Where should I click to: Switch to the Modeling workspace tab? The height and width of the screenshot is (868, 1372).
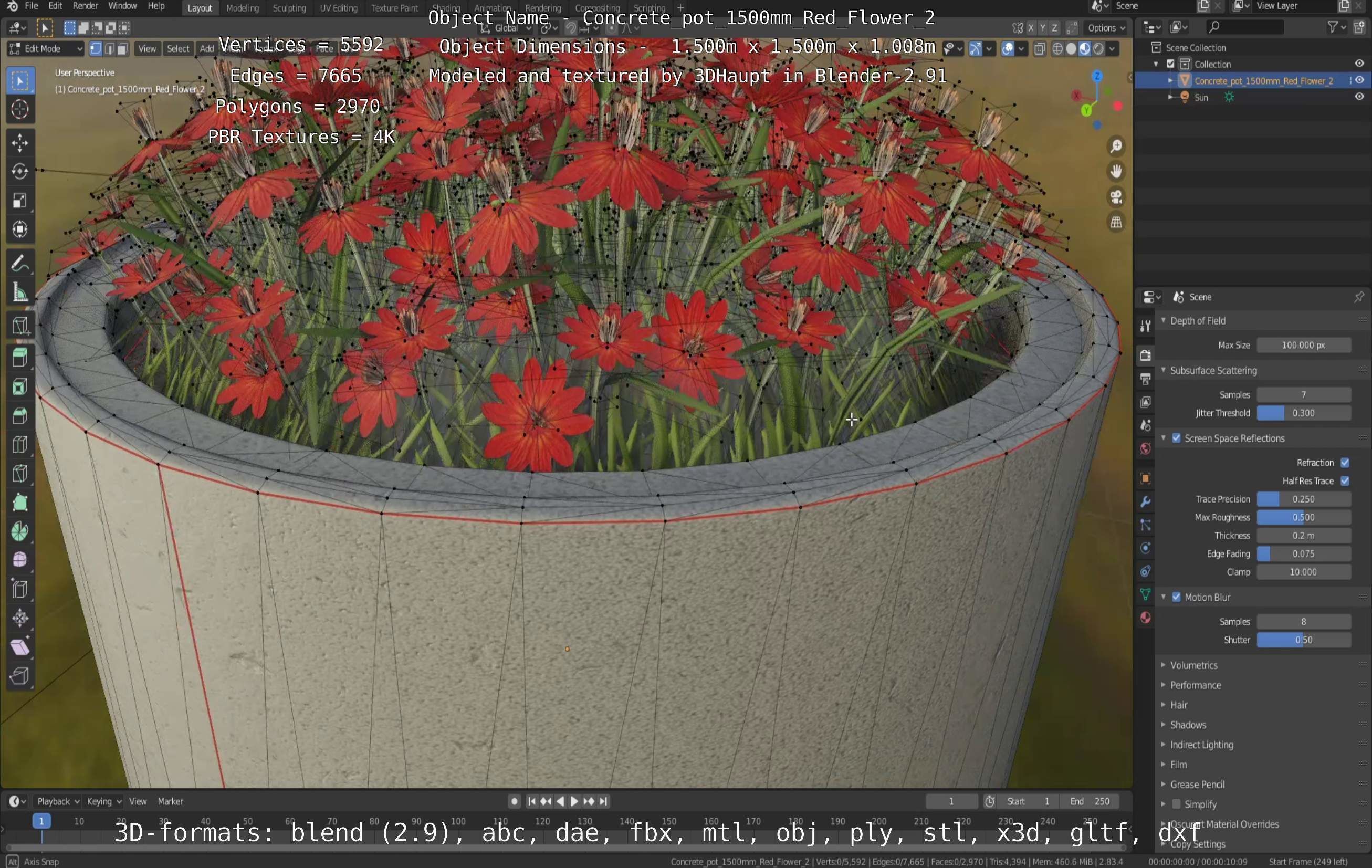coord(242,8)
